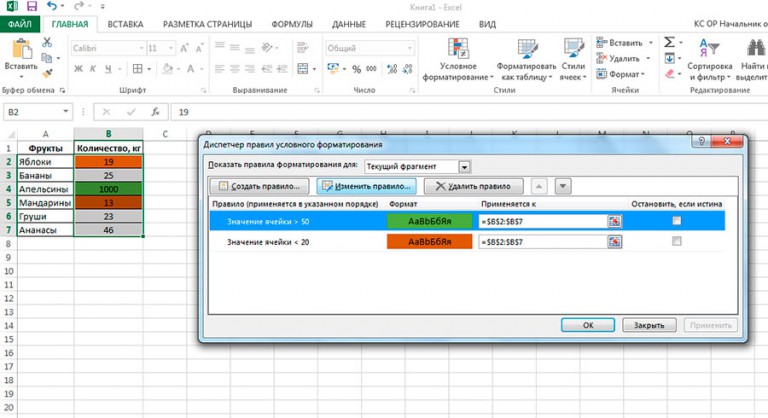Expand the font size dropdown
The image size is (768, 418).
170,48
